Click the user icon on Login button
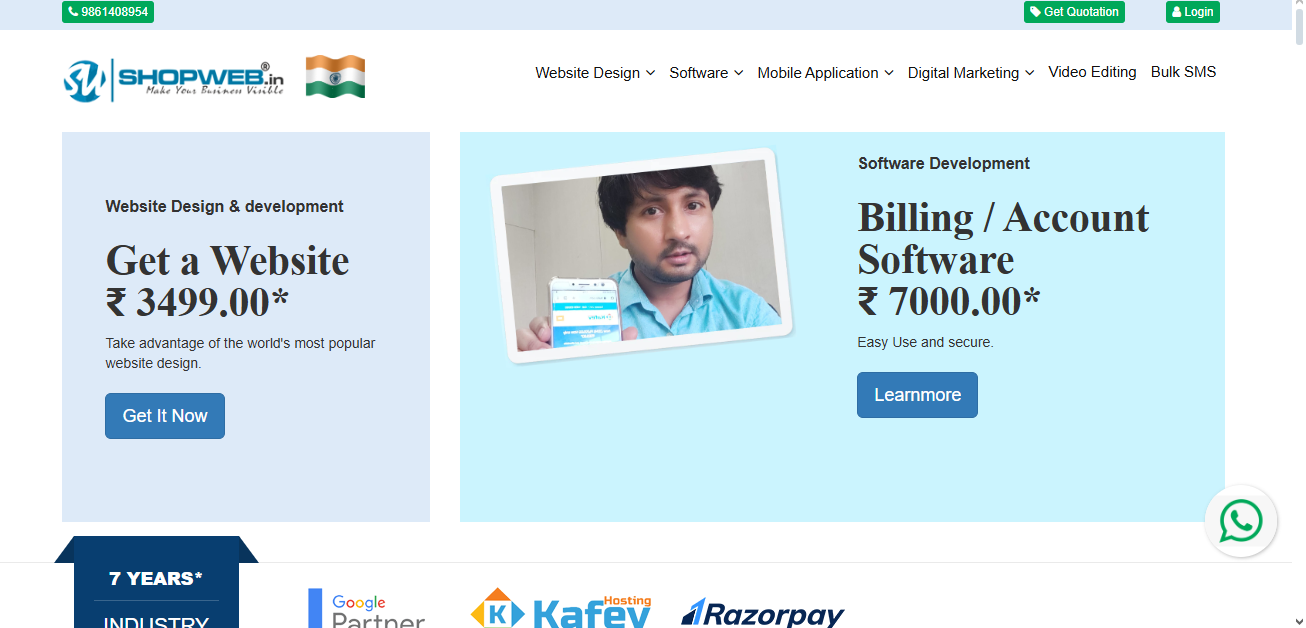Viewport: 1306px width, 628px height. [x=1177, y=12]
